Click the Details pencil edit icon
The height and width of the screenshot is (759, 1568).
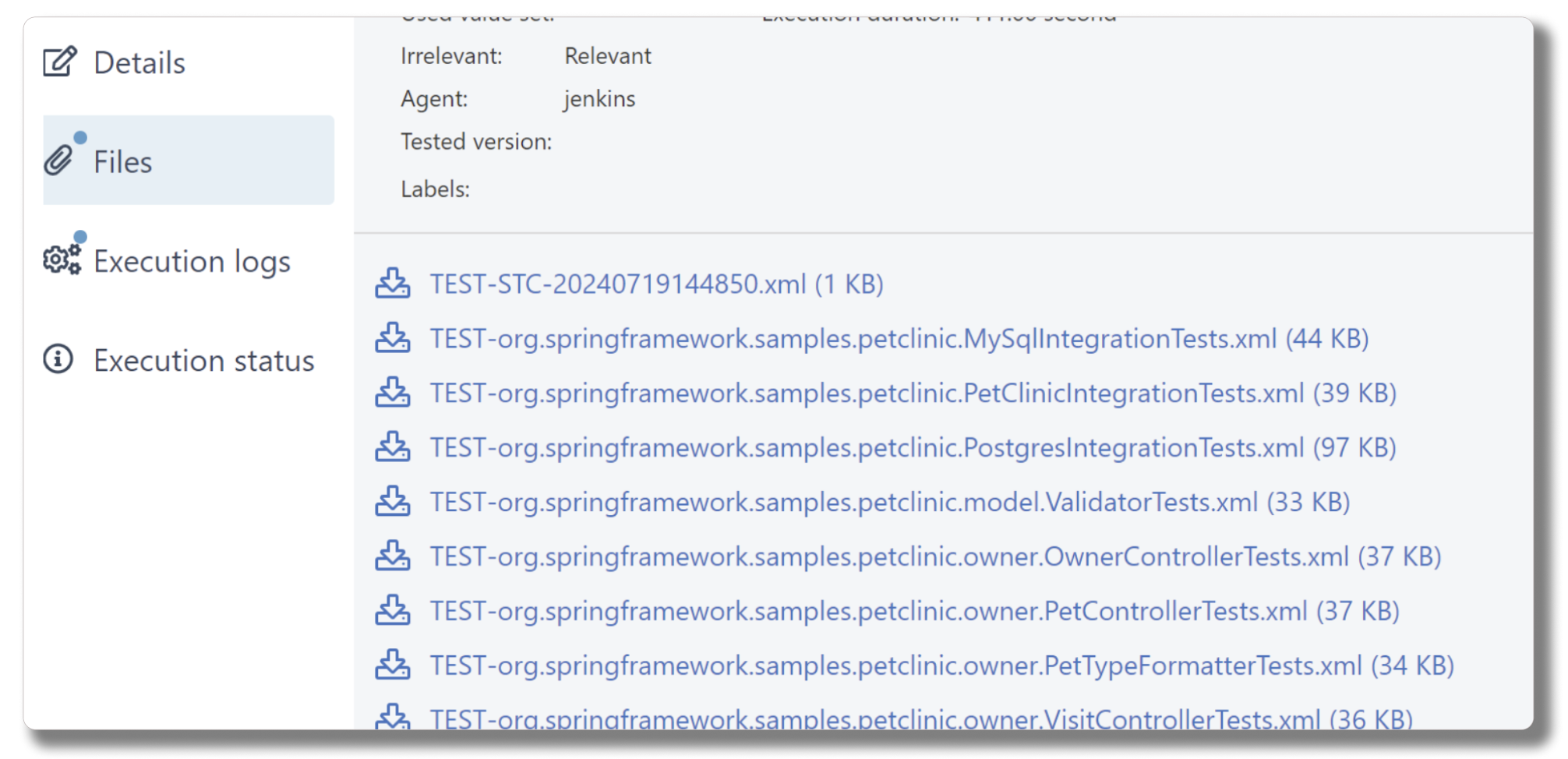(x=60, y=62)
